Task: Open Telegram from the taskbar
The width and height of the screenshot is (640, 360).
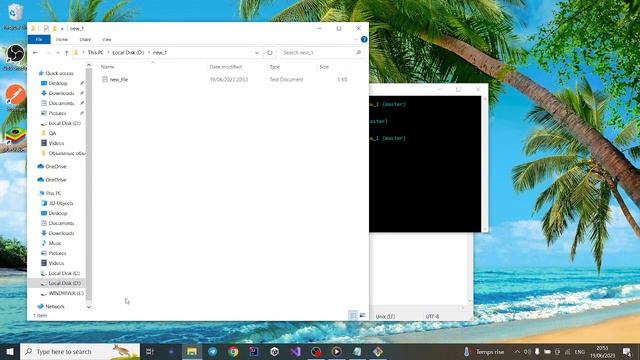Action: tap(213, 351)
